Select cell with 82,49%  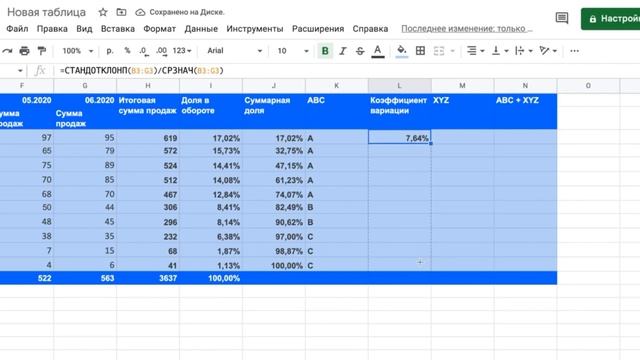click(273, 207)
